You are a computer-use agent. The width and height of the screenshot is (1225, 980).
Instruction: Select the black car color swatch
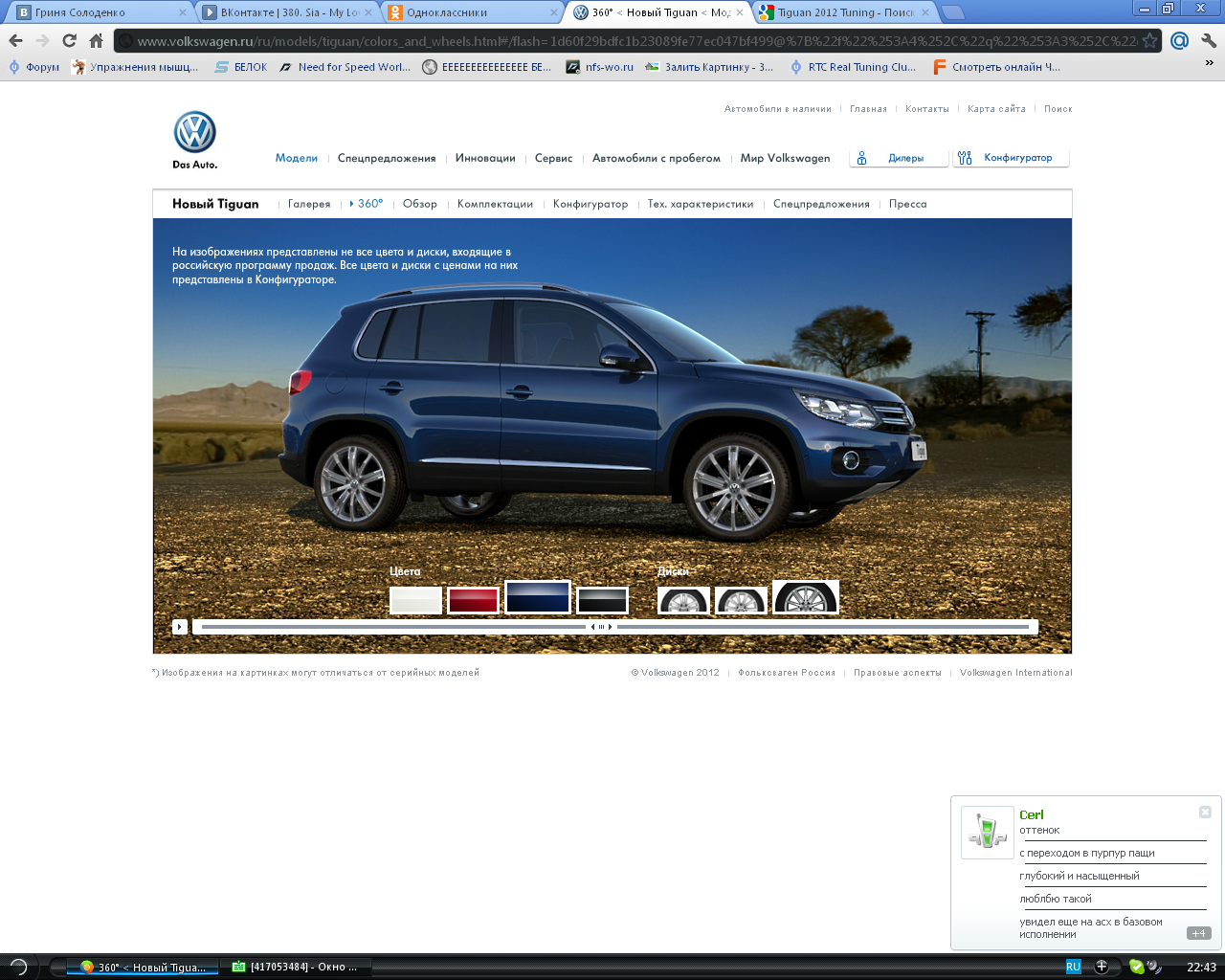point(602,600)
